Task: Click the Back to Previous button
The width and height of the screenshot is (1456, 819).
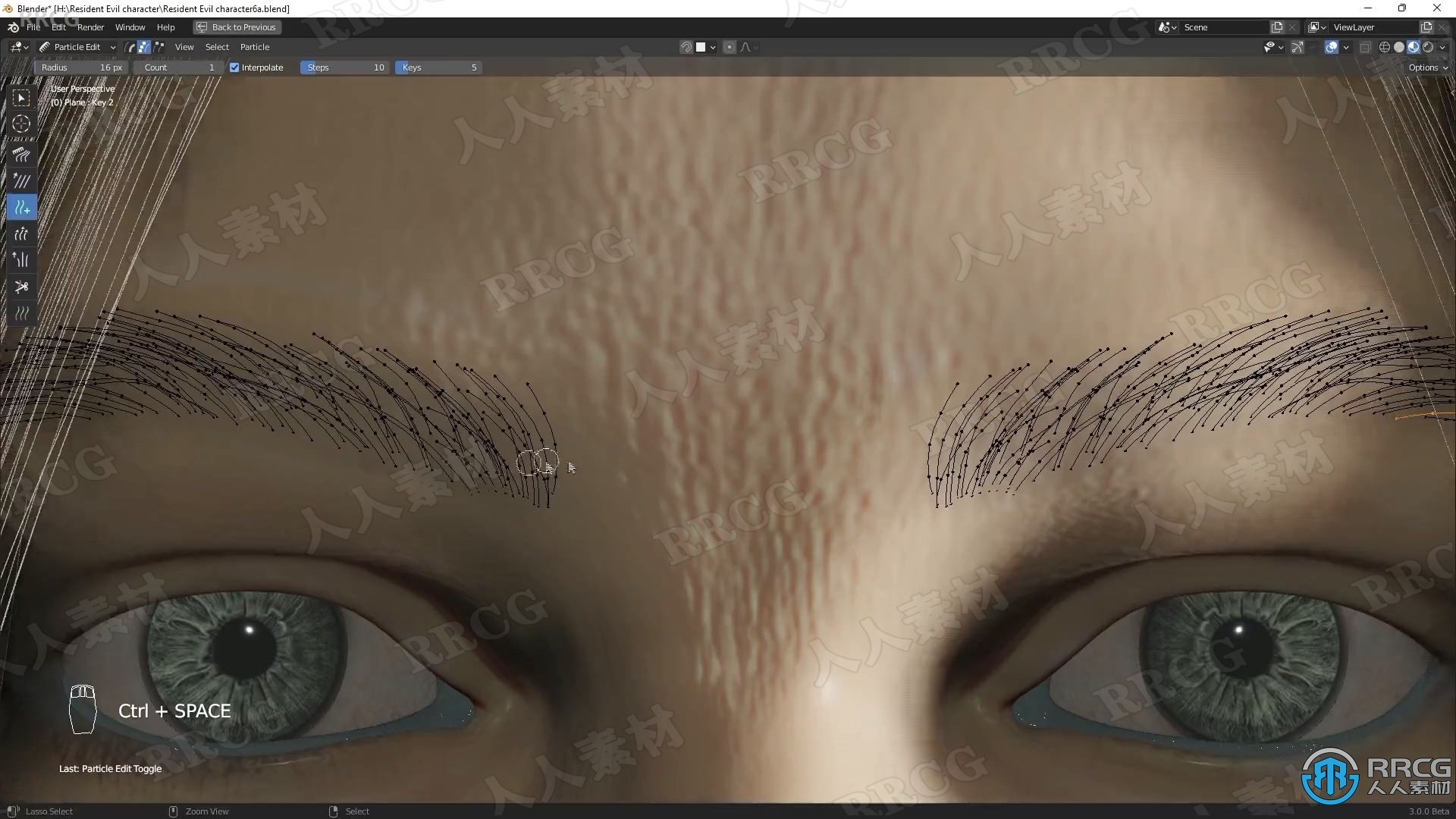Action: click(x=237, y=27)
